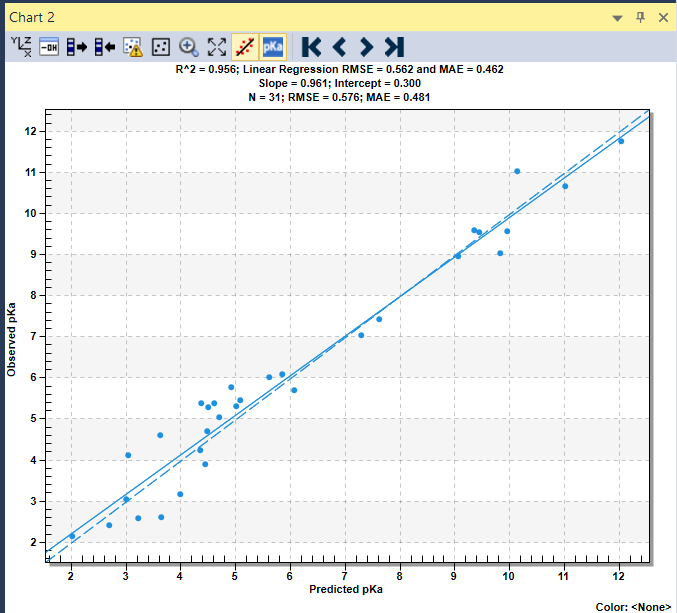677x613 pixels.
Task: Select the lowest data point near 2
Action: (72, 537)
